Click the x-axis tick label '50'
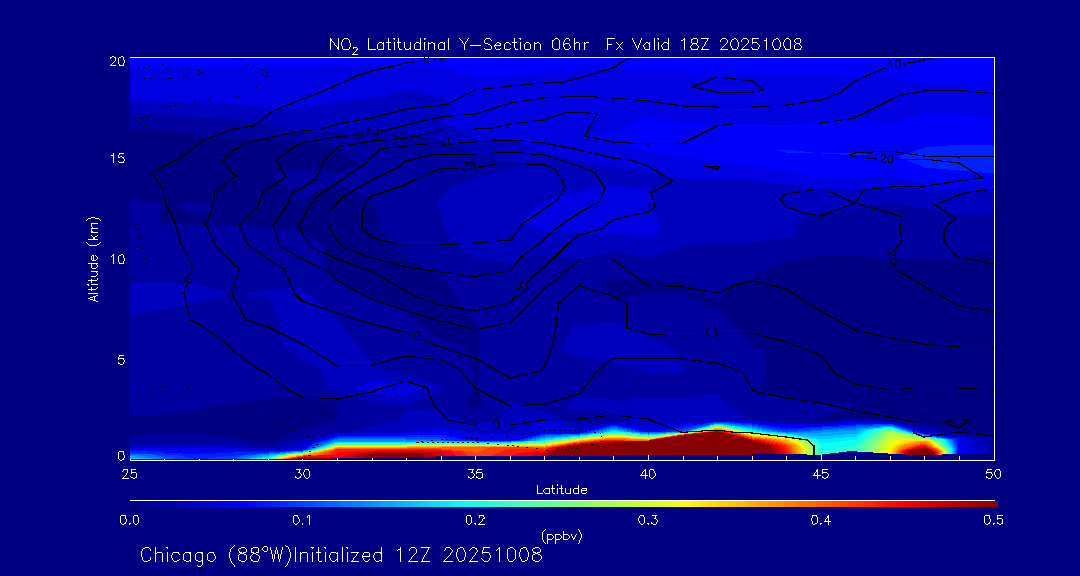The image size is (1080, 576). tap(994, 473)
